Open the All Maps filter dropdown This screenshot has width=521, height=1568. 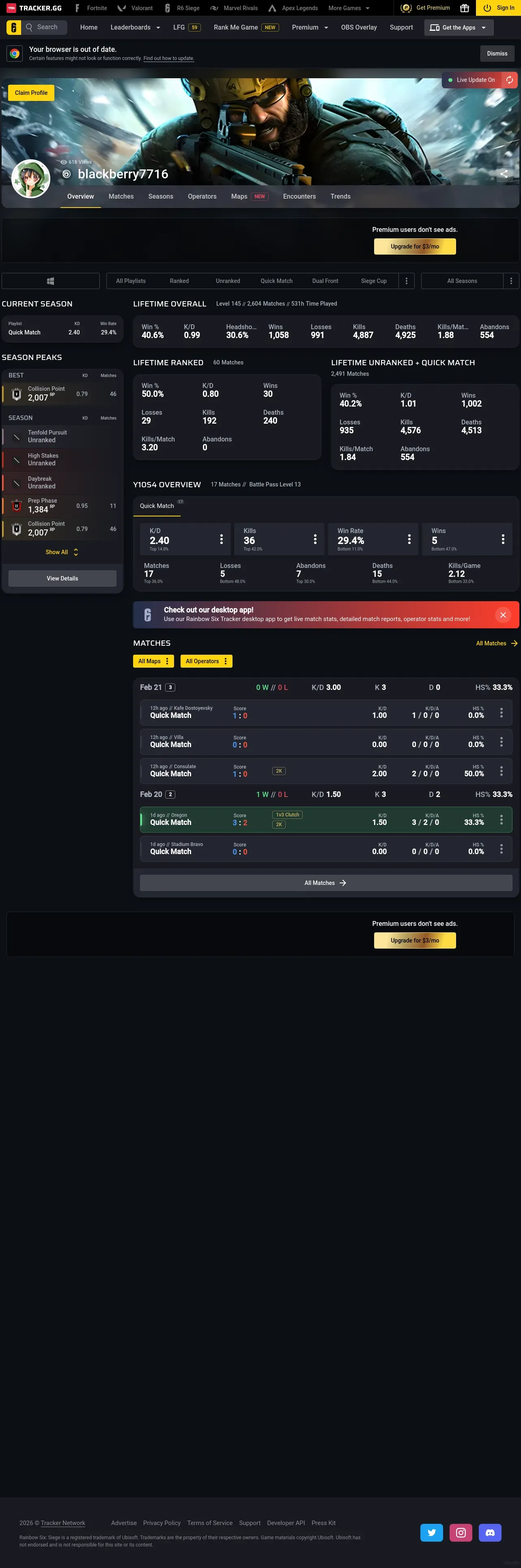coord(153,661)
